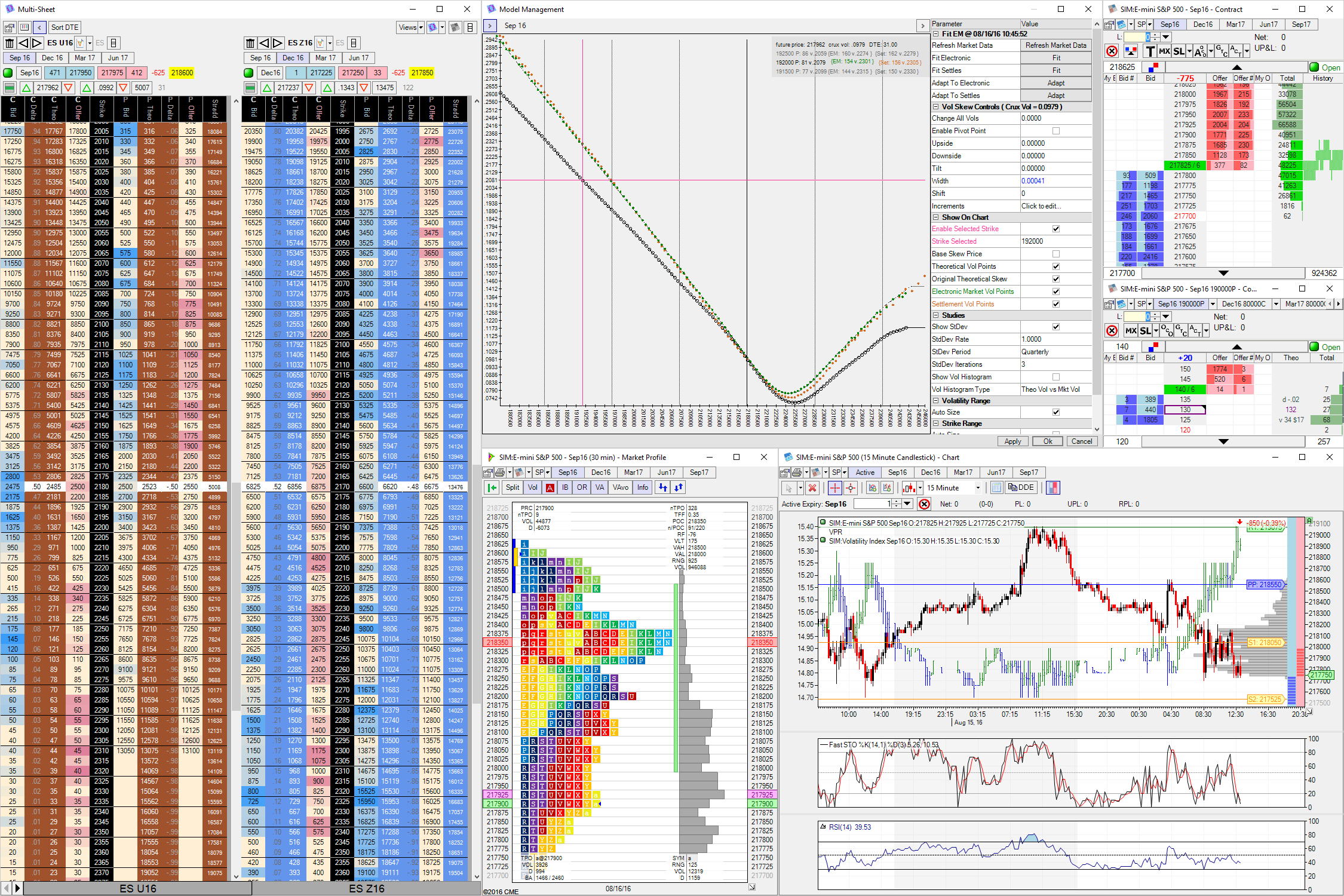Select the Sep16 tab in Multi-Sheet panel

coord(17,58)
